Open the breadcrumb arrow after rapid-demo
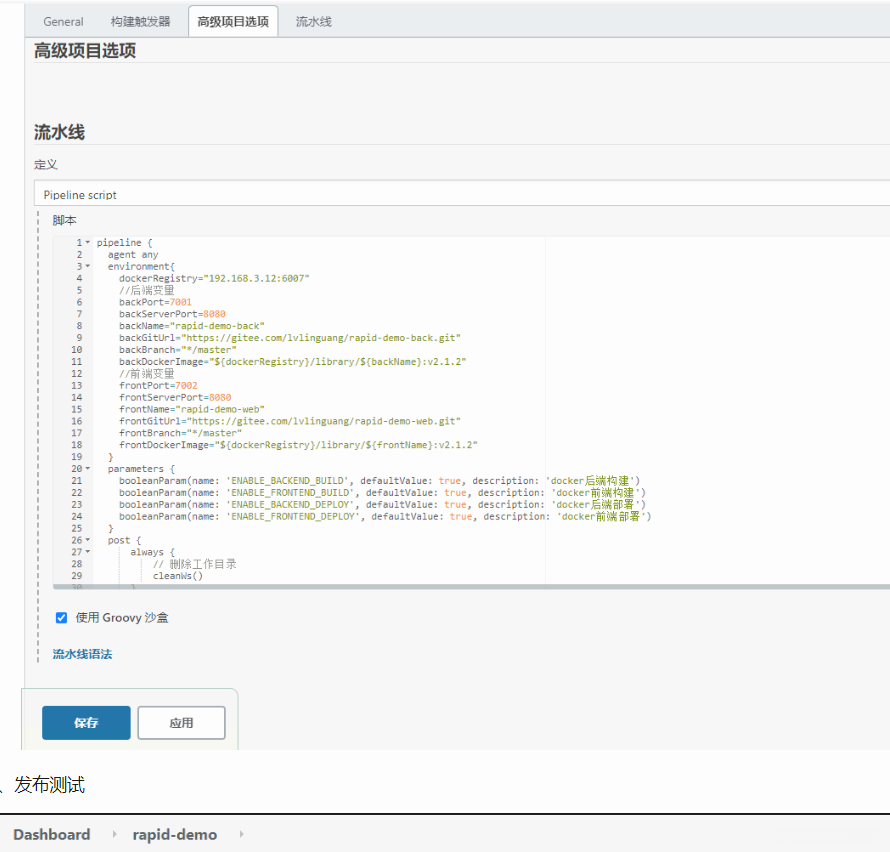This screenshot has width=890, height=852. pyautogui.click(x=242, y=834)
